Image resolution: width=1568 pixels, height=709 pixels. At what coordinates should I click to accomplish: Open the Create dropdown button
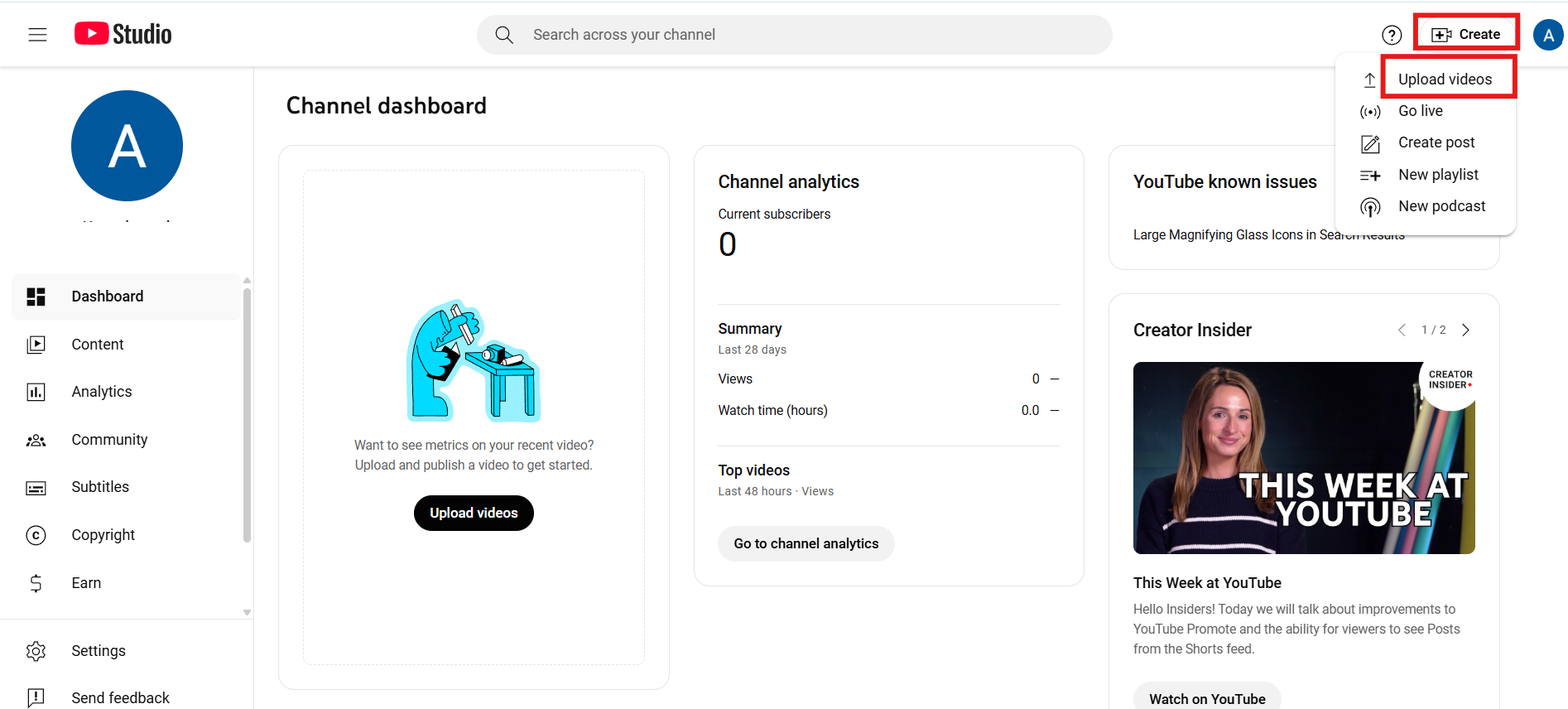pos(1466,34)
